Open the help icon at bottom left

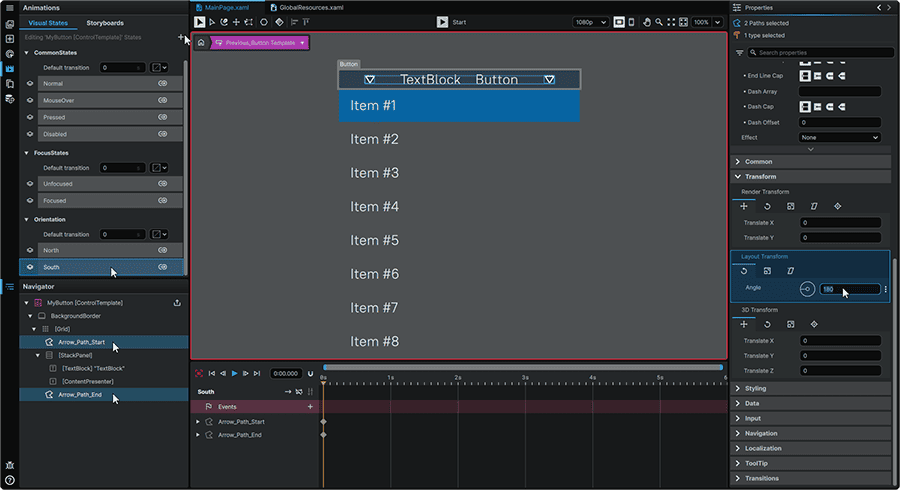tap(9, 480)
